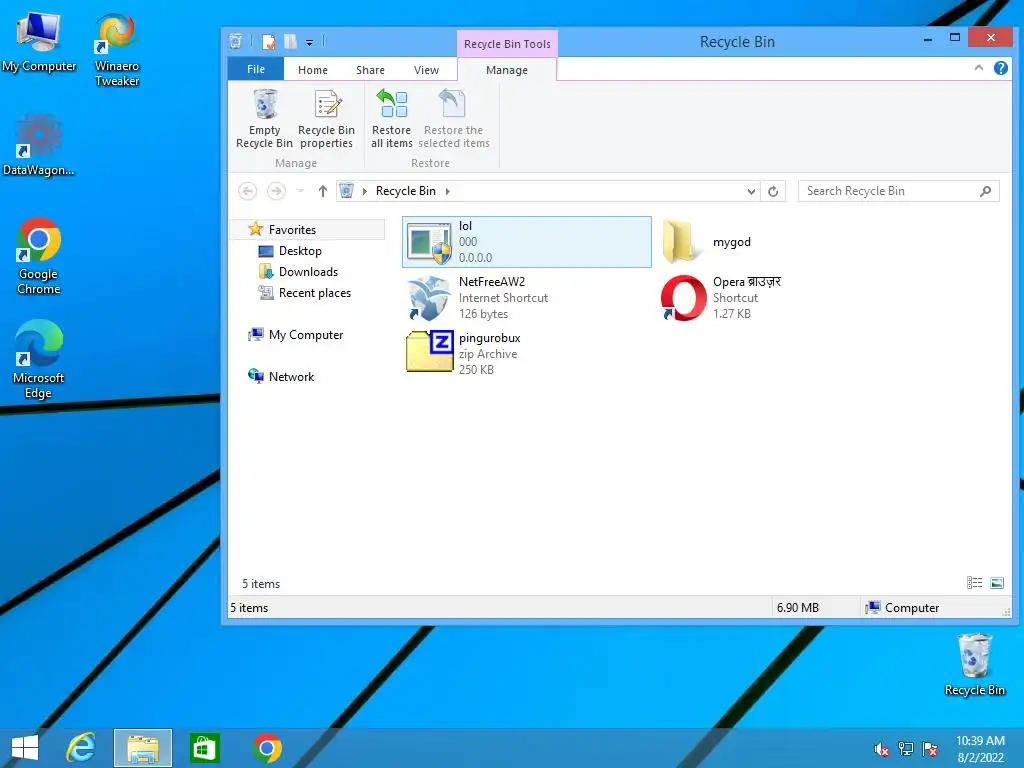Image resolution: width=1024 pixels, height=768 pixels.
Task: Click the taskbar clock showing 10:39 AM
Action: [x=980, y=748]
